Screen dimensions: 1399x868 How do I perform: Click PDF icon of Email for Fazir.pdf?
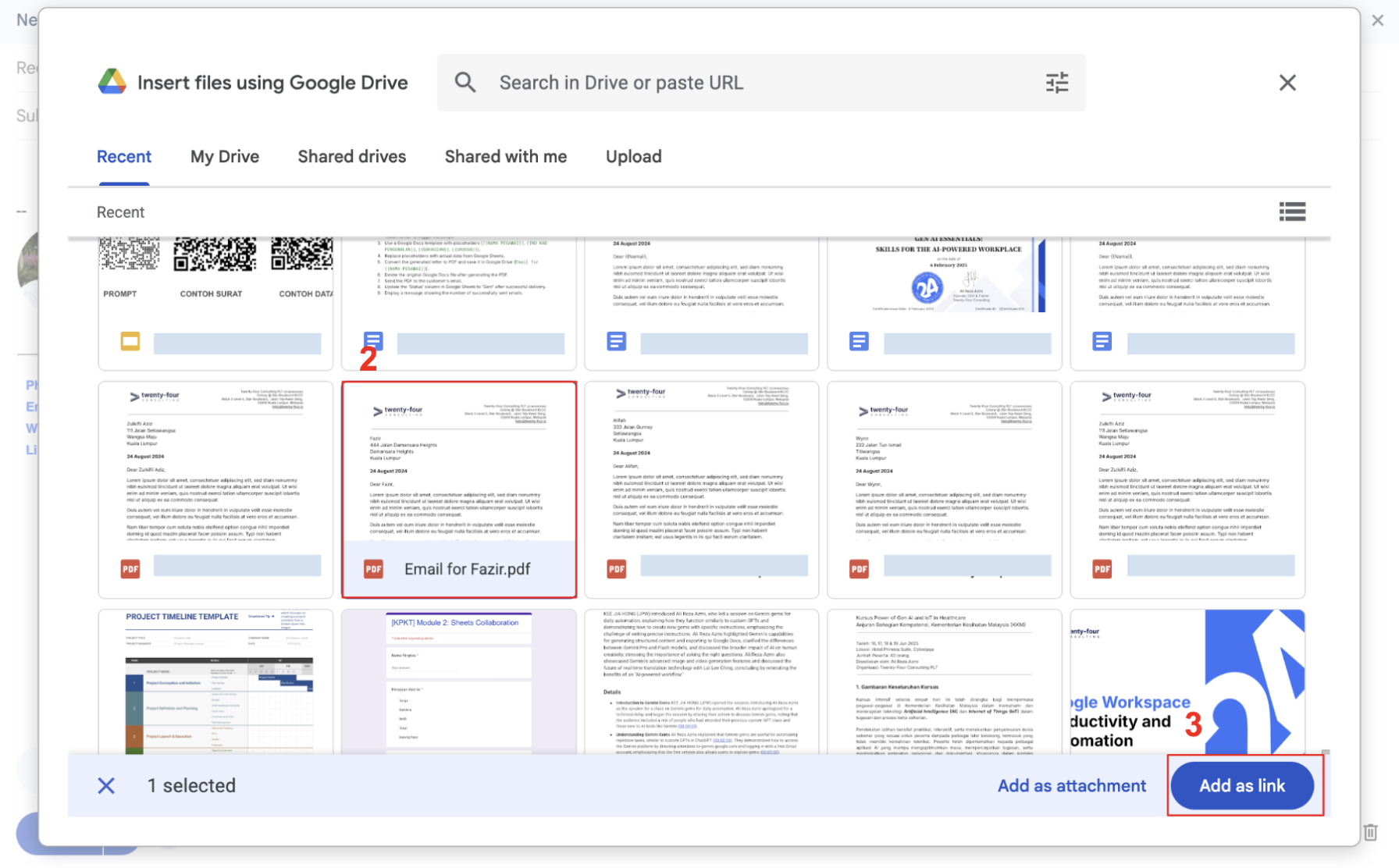pyautogui.click(x=373, y=569)
